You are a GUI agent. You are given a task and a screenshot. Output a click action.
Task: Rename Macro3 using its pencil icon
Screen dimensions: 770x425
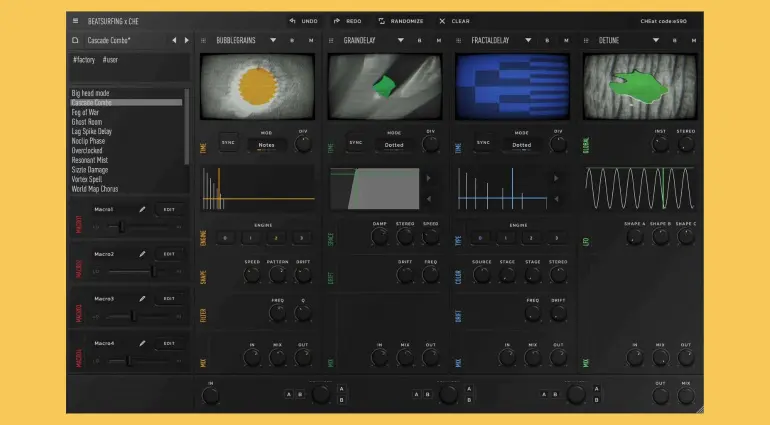(x=143, y=299)
